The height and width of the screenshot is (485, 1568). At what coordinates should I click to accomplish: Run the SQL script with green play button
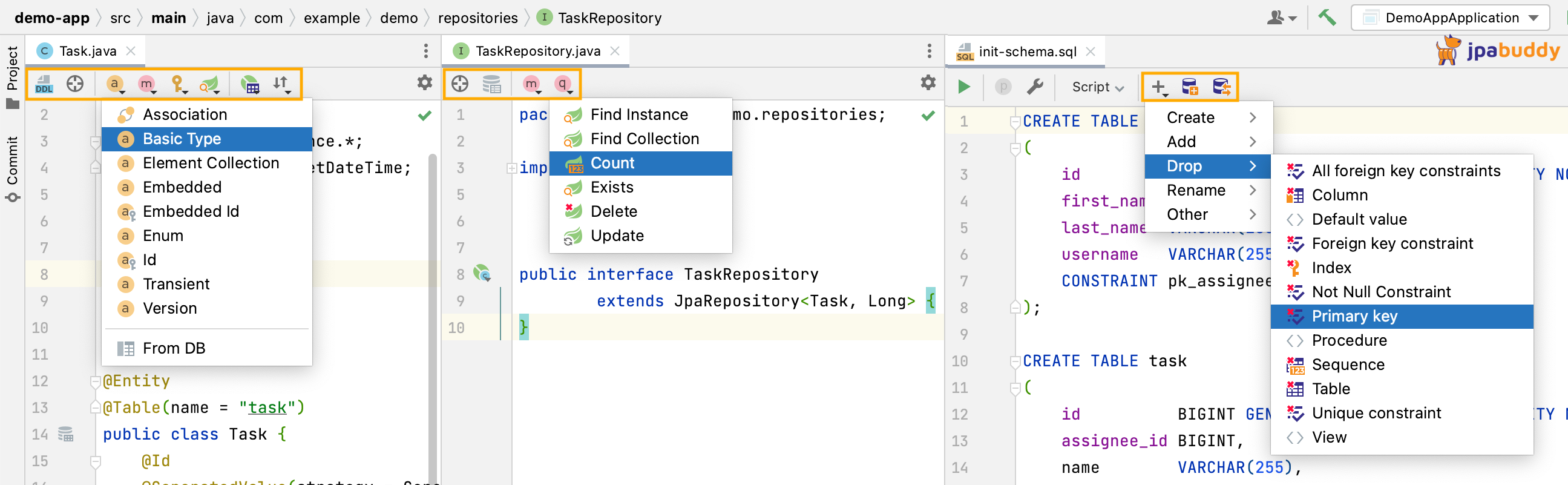tap(963, 87)
